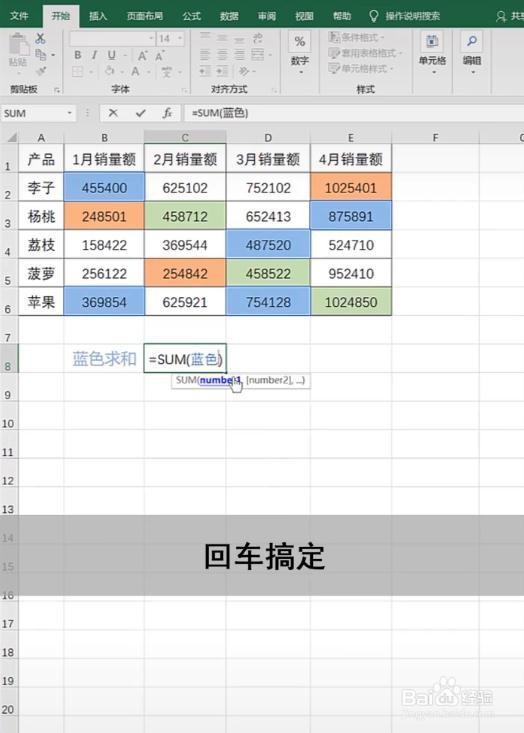Image resolution: width=524 pixels, height=733 pixels.
Task: Switch to the View (视图) tab
Action: (x=304, y=16)
